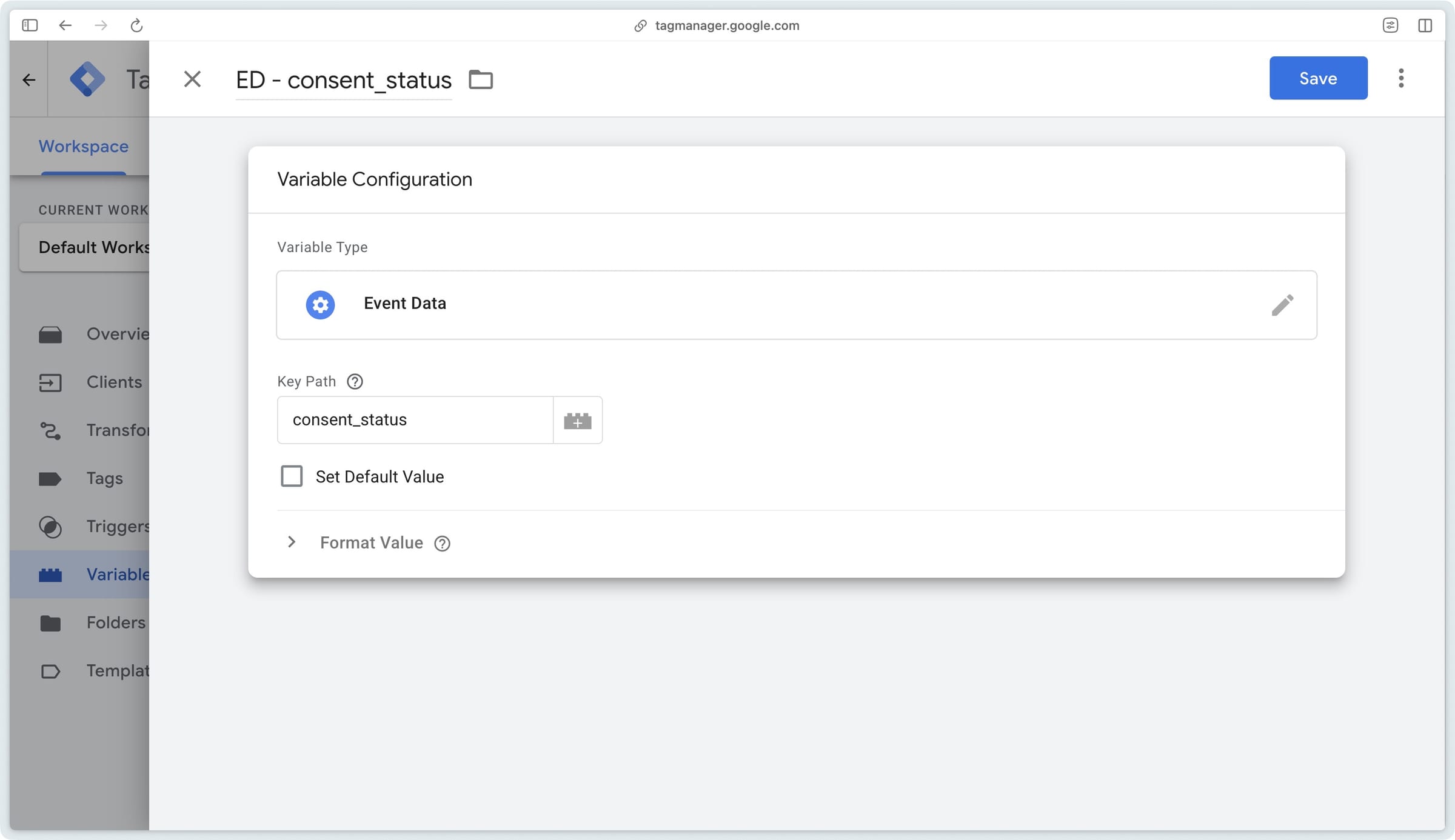
Task: Click the CURRENT WORKSPACE label
Action: pyautogui.click(x=93, y=210)
